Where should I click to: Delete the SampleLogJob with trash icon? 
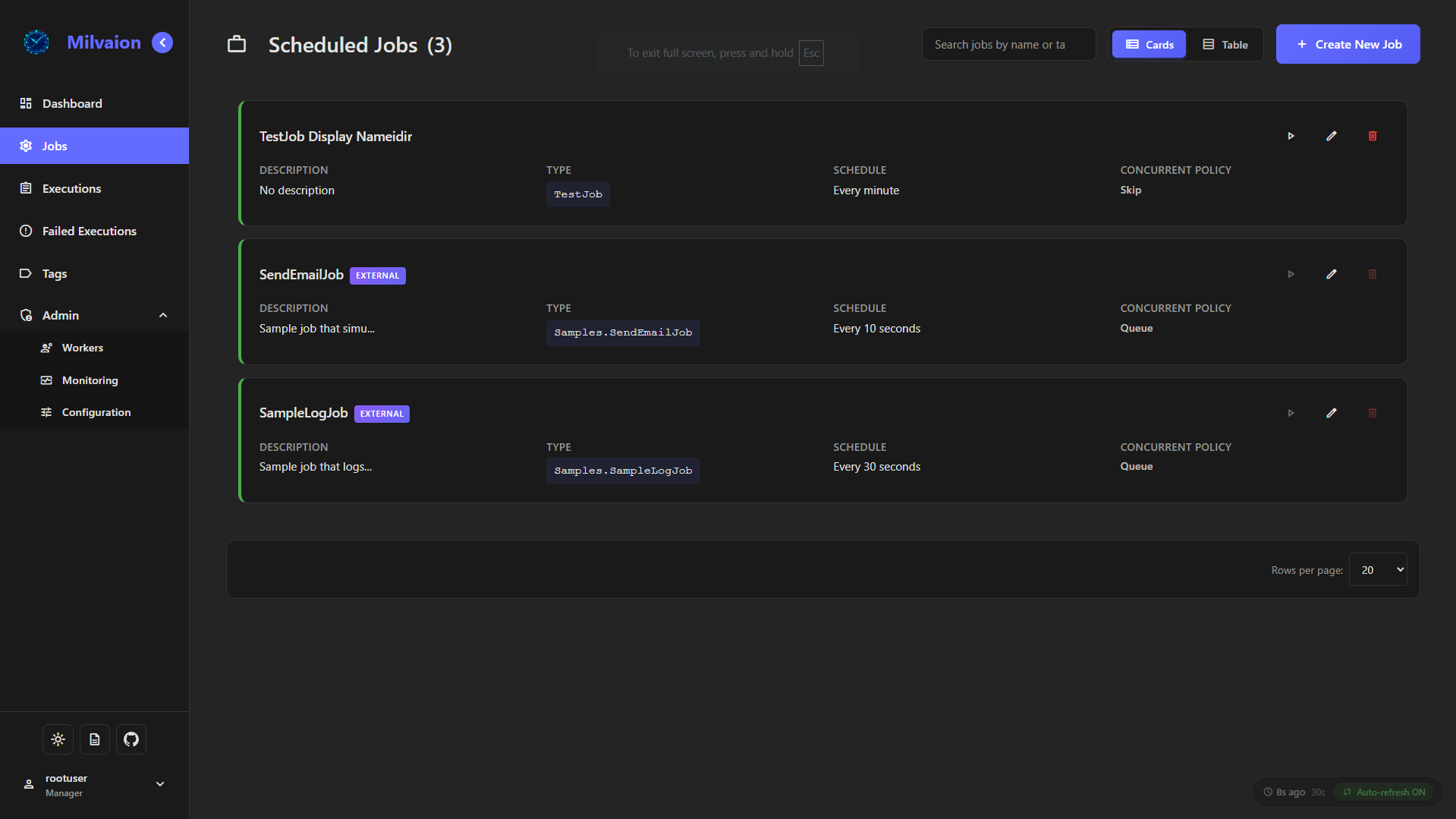[1373, 413]
